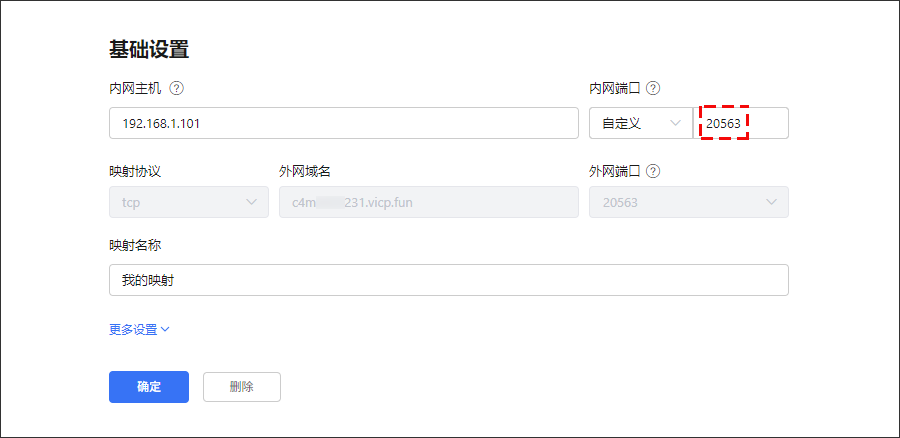Screen dimensions: 900x438
Task: Open the 外网端口 20563 dropdown
Action: click(688, 202)
